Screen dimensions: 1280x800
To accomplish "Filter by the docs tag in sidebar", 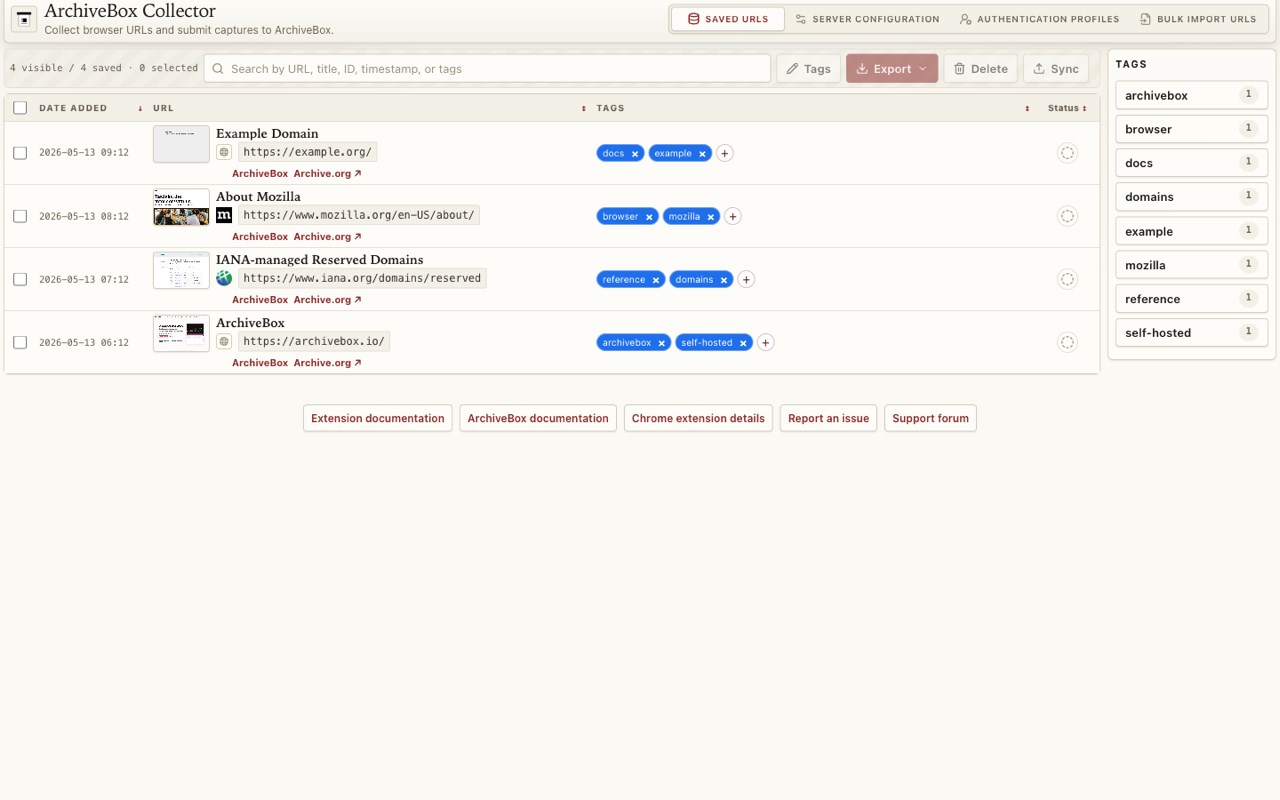I will 1192,163.
